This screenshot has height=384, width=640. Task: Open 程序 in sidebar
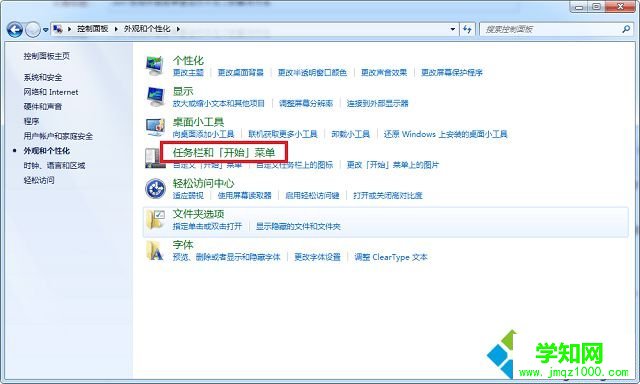pyautogui.click(x=31, y=121)
